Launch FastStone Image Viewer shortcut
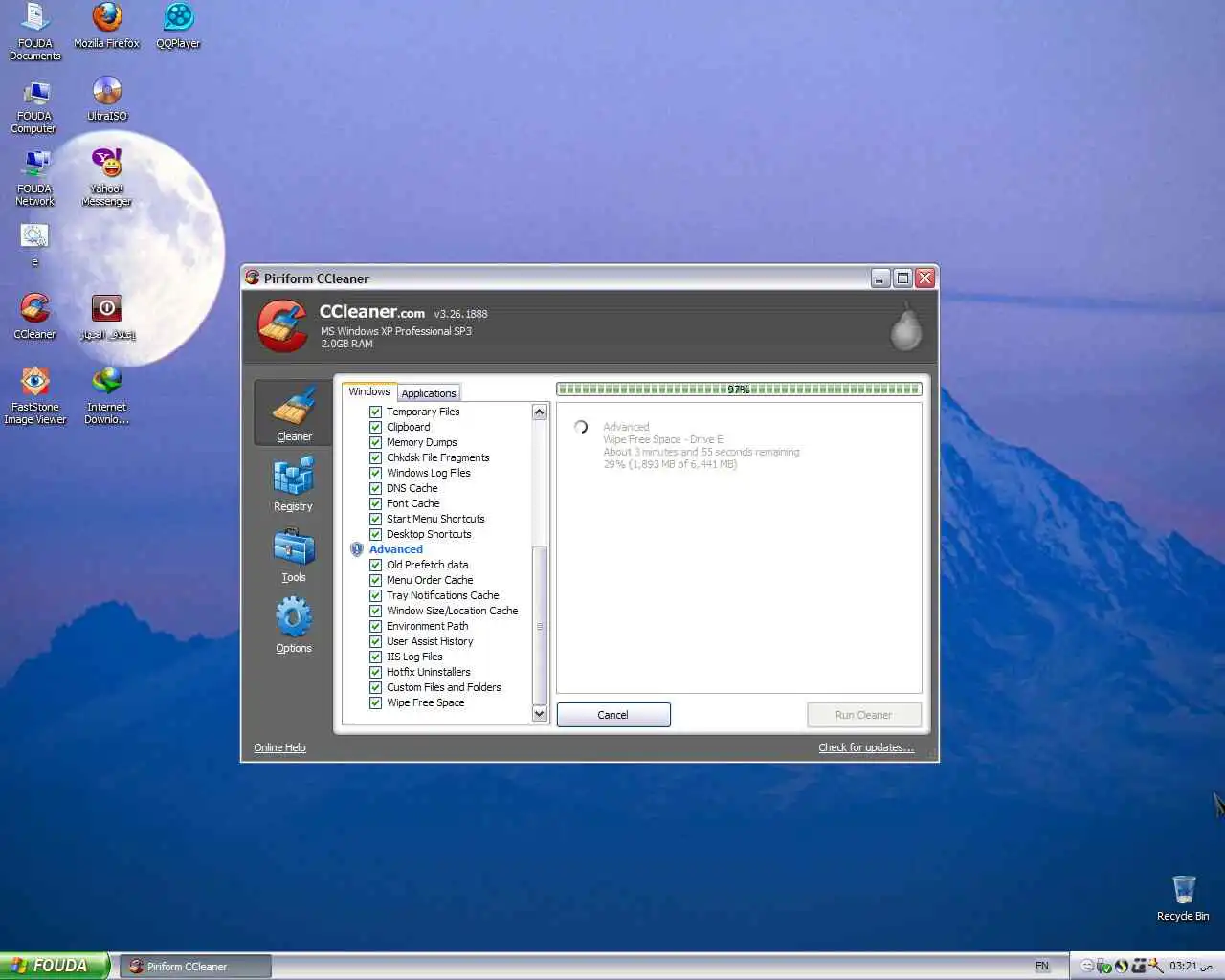This screenshot has height=980, width=1225. point(35,395)
